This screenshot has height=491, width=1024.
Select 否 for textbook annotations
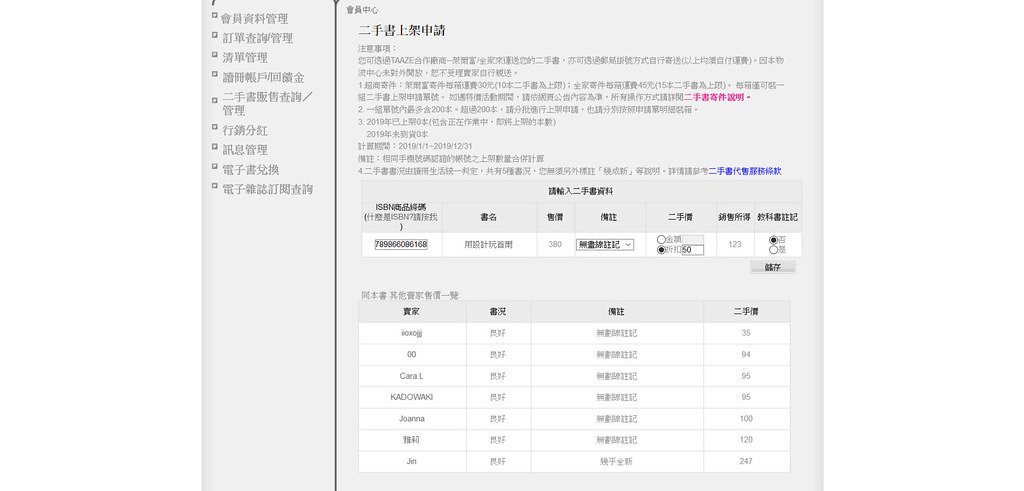coord(773,240)
